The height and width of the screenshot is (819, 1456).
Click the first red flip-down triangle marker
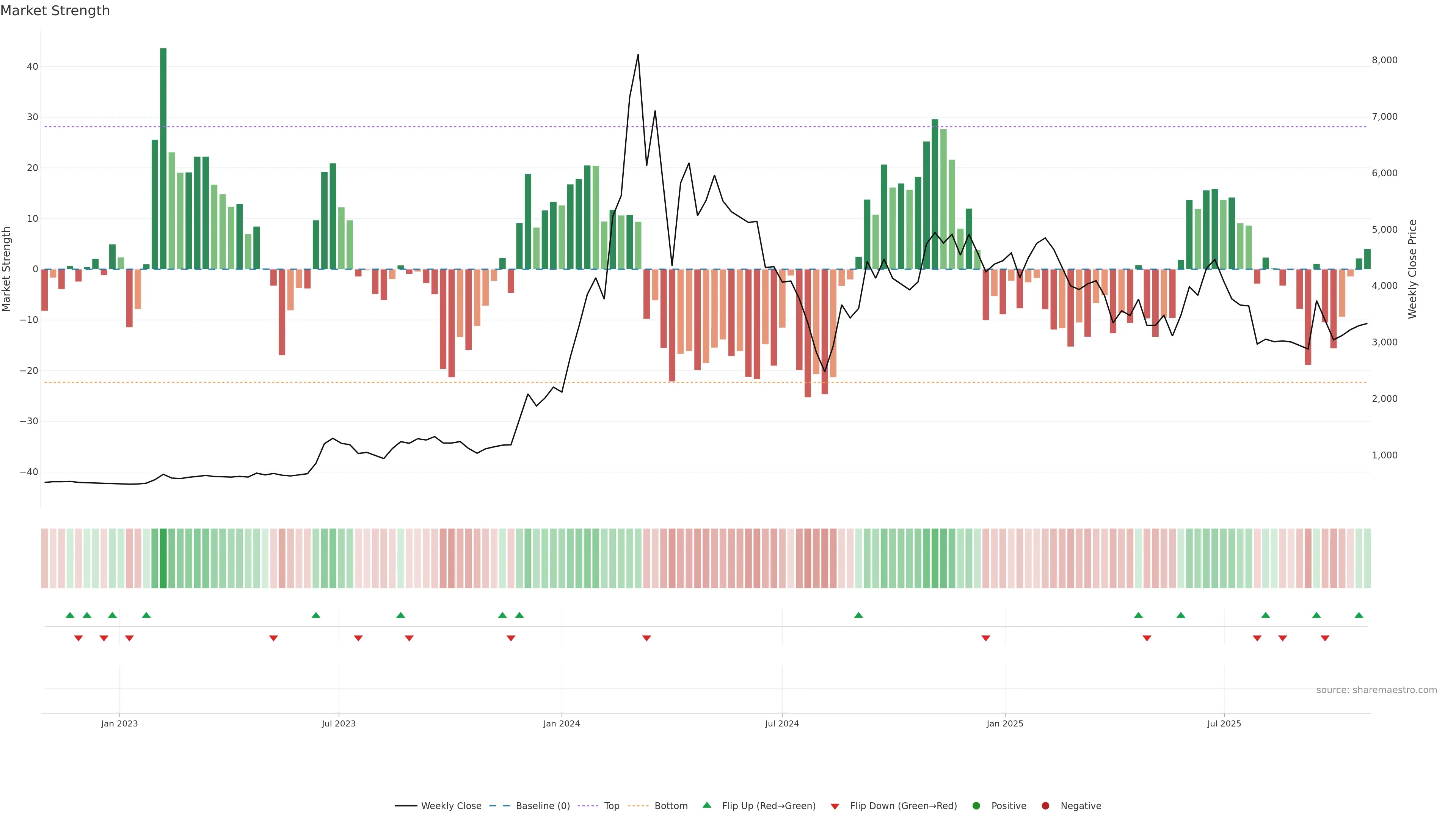point(78,638)
